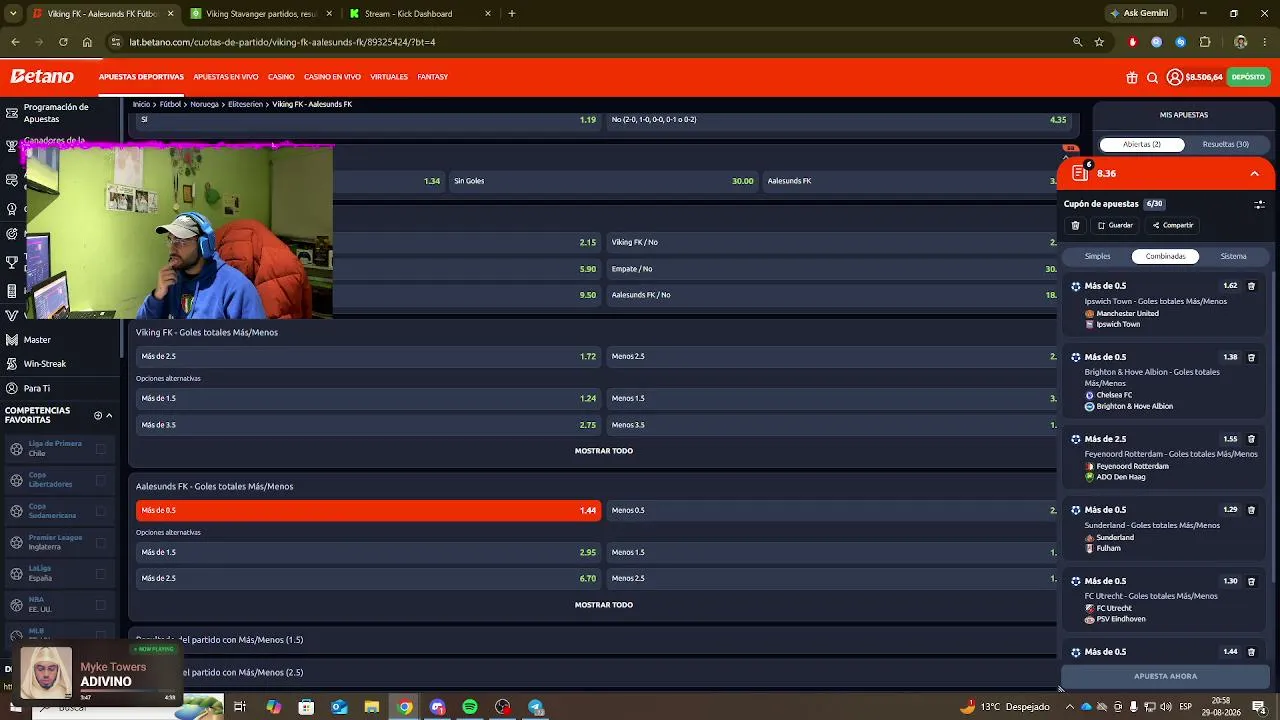Select Viking FK Más de 2.5 odds 1.72
Image resolution: width=1280 pixels, height=720 pixels.
click(x=368, y=356)
